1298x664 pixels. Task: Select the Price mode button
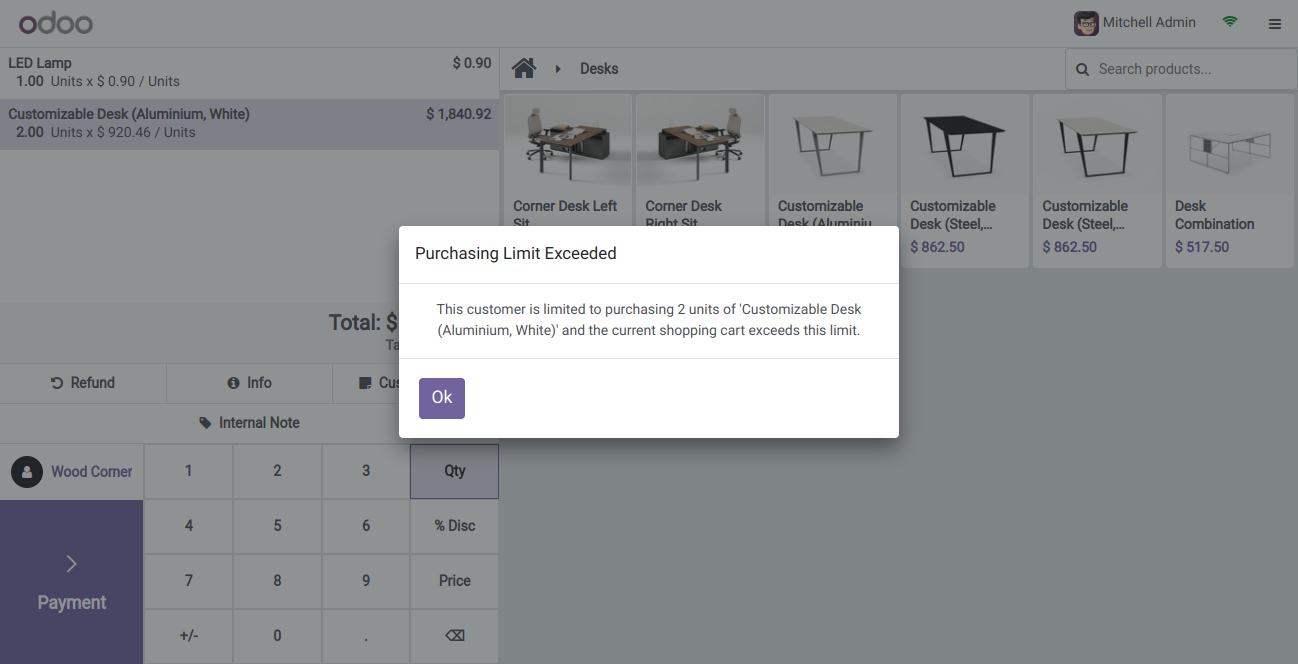pos(454,581)
